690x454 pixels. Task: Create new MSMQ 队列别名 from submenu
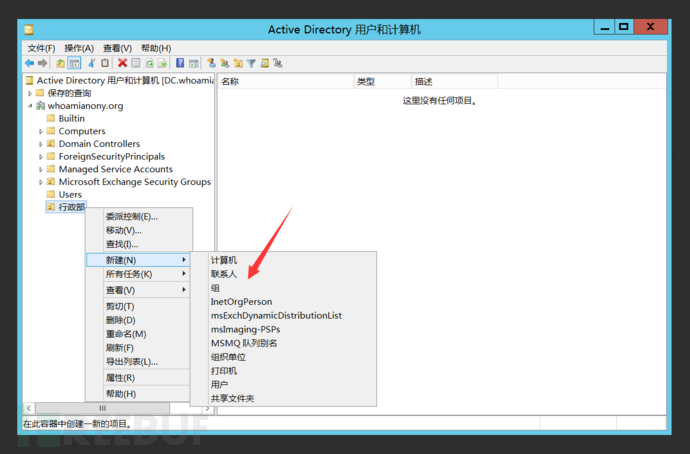[283, 343]
